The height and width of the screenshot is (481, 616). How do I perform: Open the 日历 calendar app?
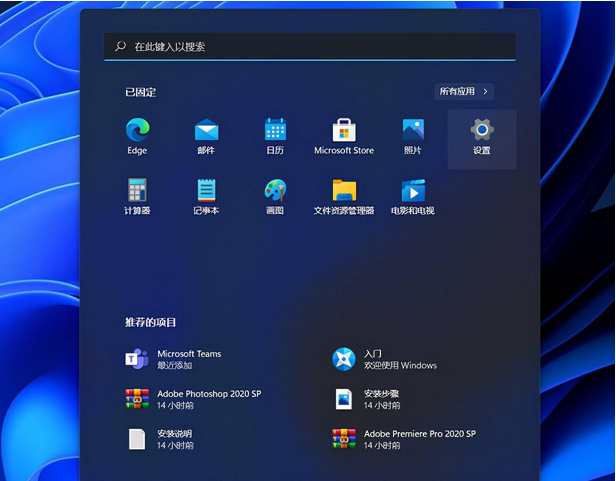[x=275, y=130]
